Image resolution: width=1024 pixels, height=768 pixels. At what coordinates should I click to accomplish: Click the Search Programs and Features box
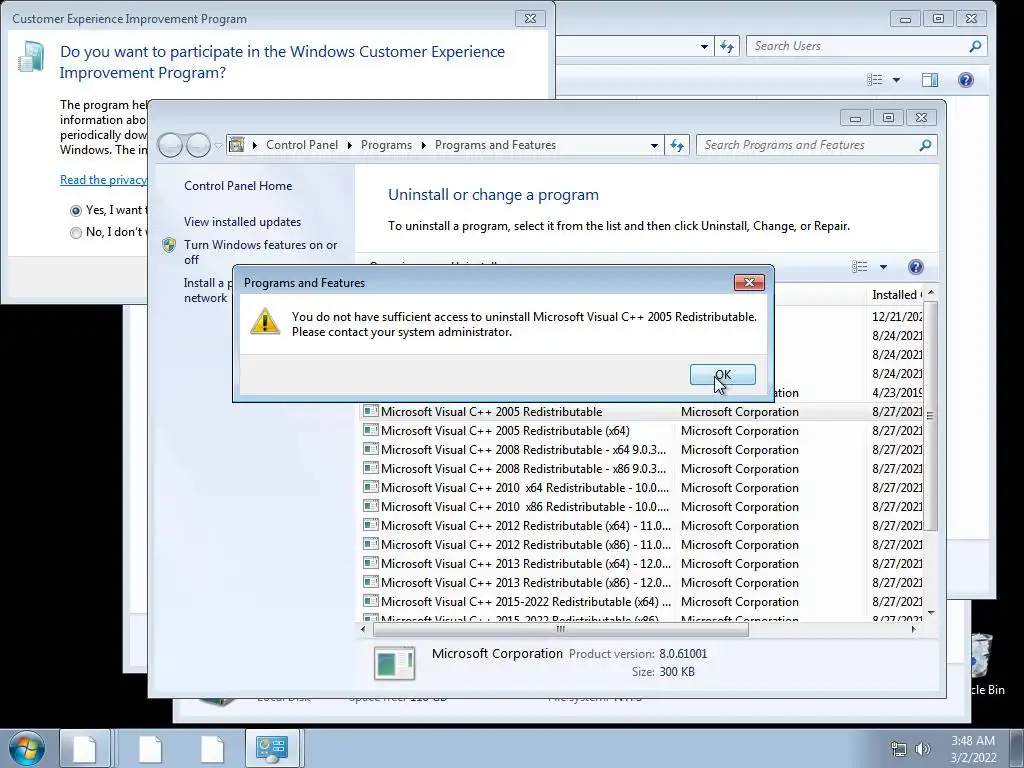coord(816,145)
